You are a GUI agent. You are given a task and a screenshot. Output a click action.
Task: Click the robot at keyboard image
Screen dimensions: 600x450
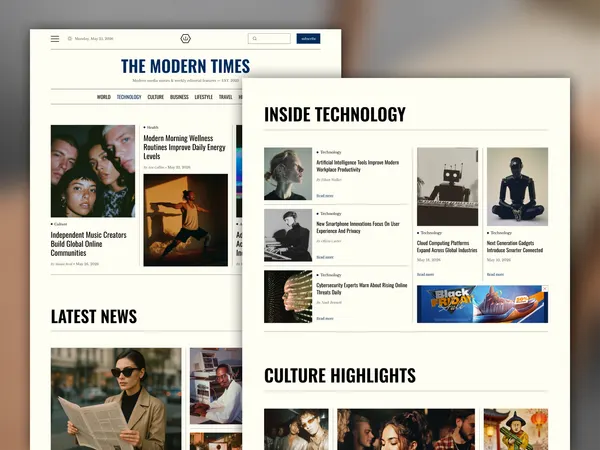pos(447,187)
